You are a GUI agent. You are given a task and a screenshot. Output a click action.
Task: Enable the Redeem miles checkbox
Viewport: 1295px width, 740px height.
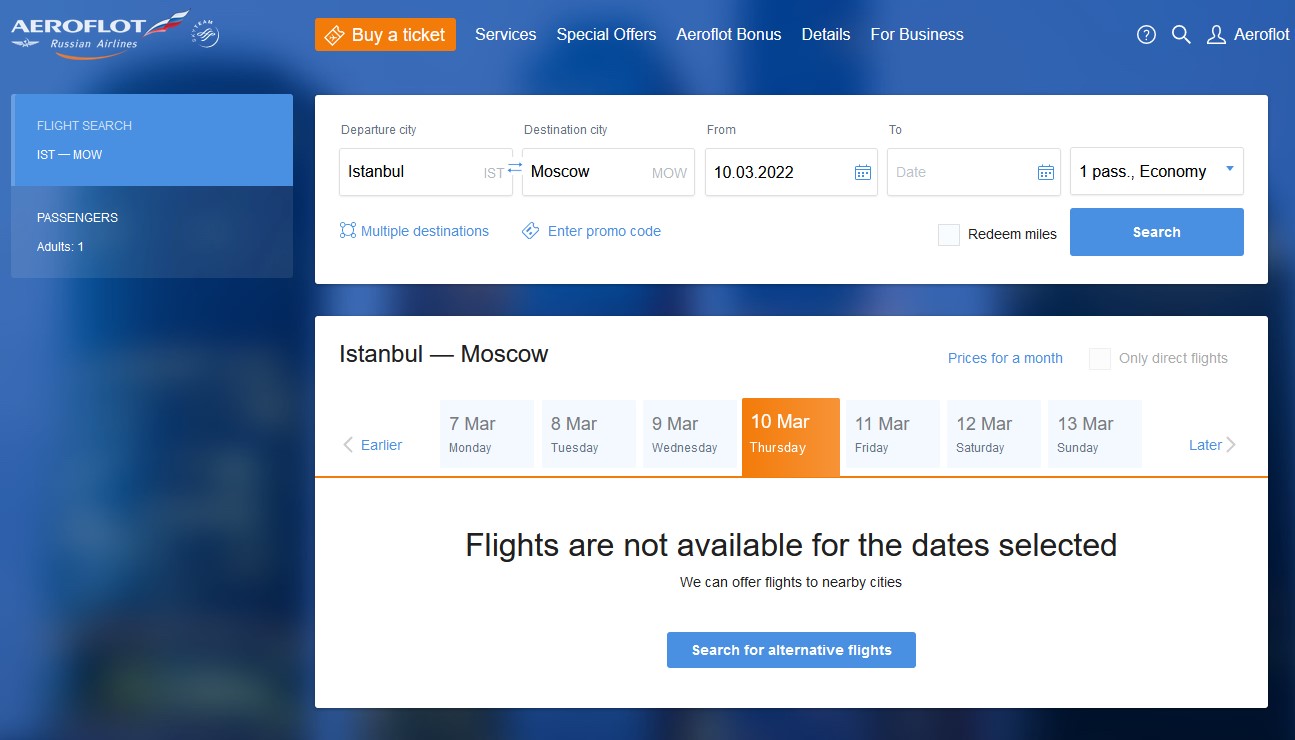949,235
